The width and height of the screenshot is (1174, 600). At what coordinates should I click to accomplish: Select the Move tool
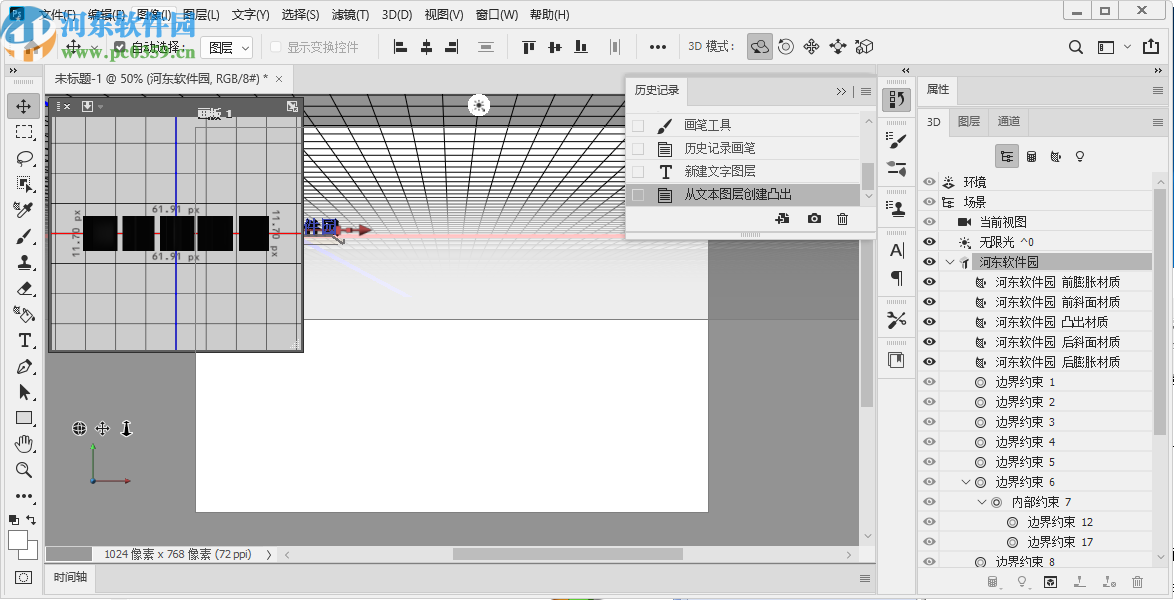tap(23, 105)
